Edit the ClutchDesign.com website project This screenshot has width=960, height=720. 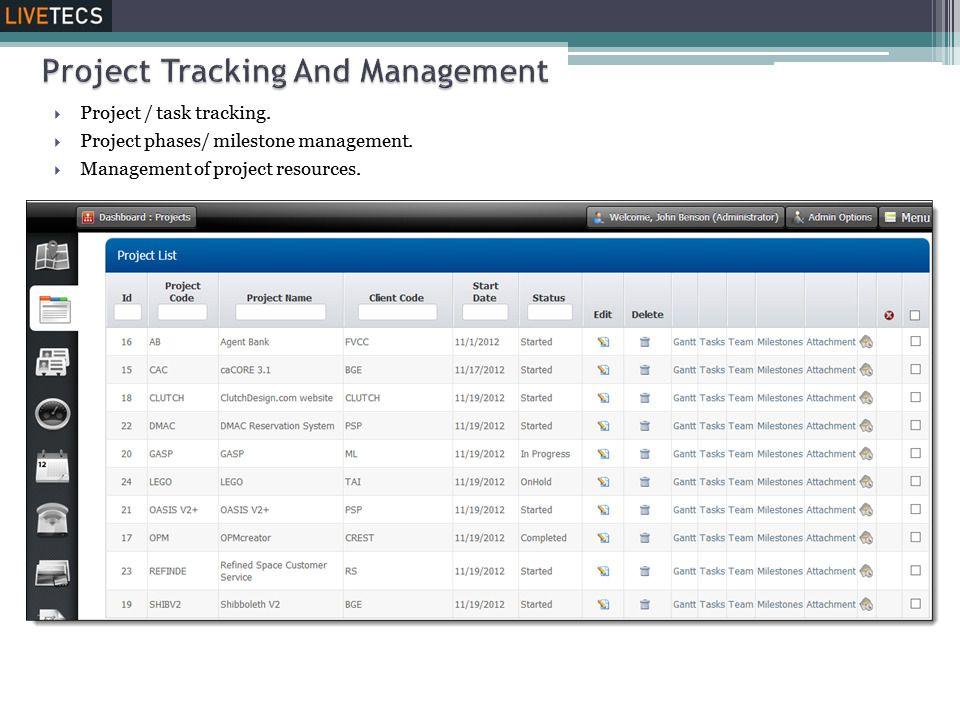(x=604, y=398)
